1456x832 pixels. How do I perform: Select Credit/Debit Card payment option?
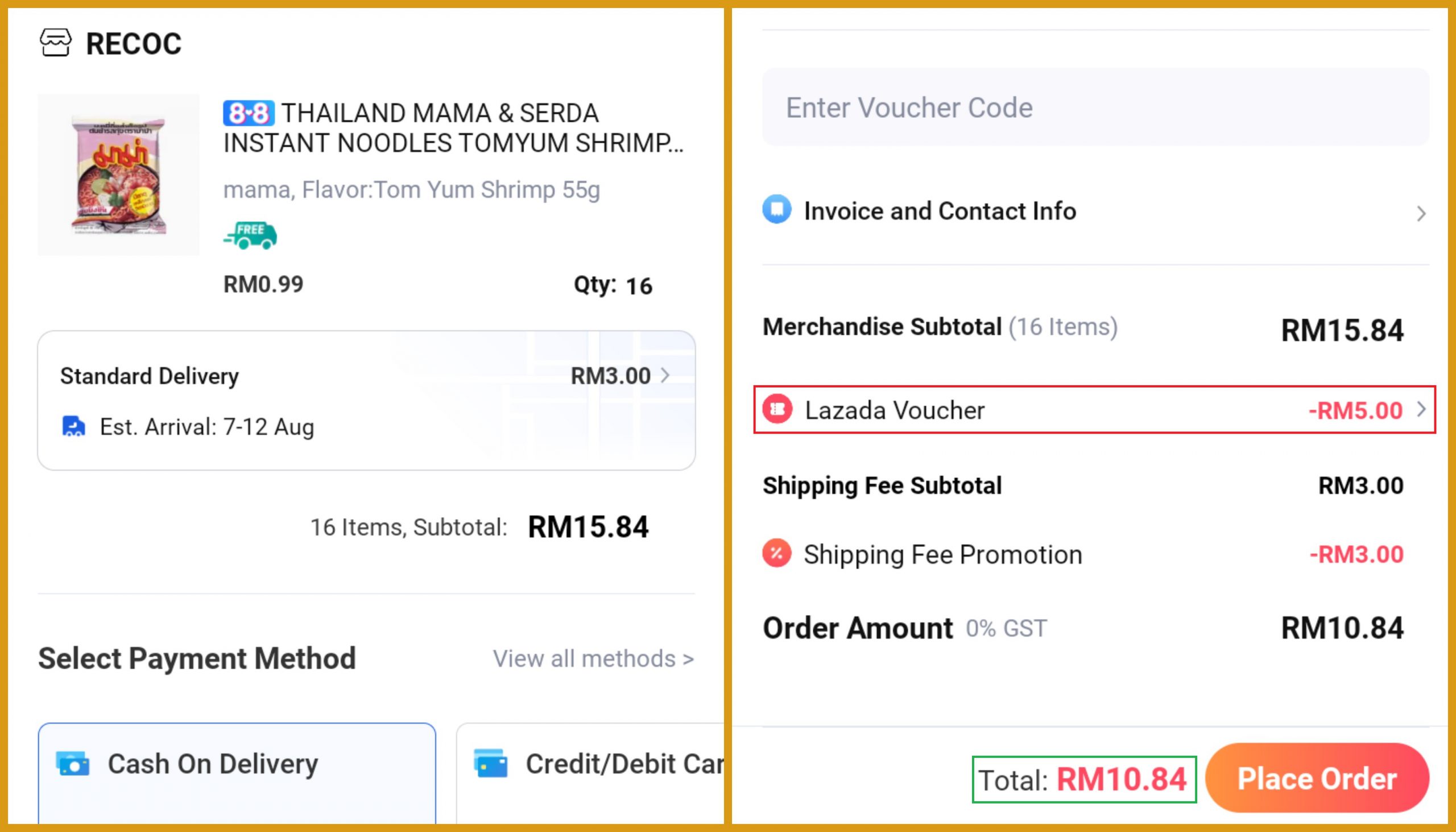coord(591,772)
